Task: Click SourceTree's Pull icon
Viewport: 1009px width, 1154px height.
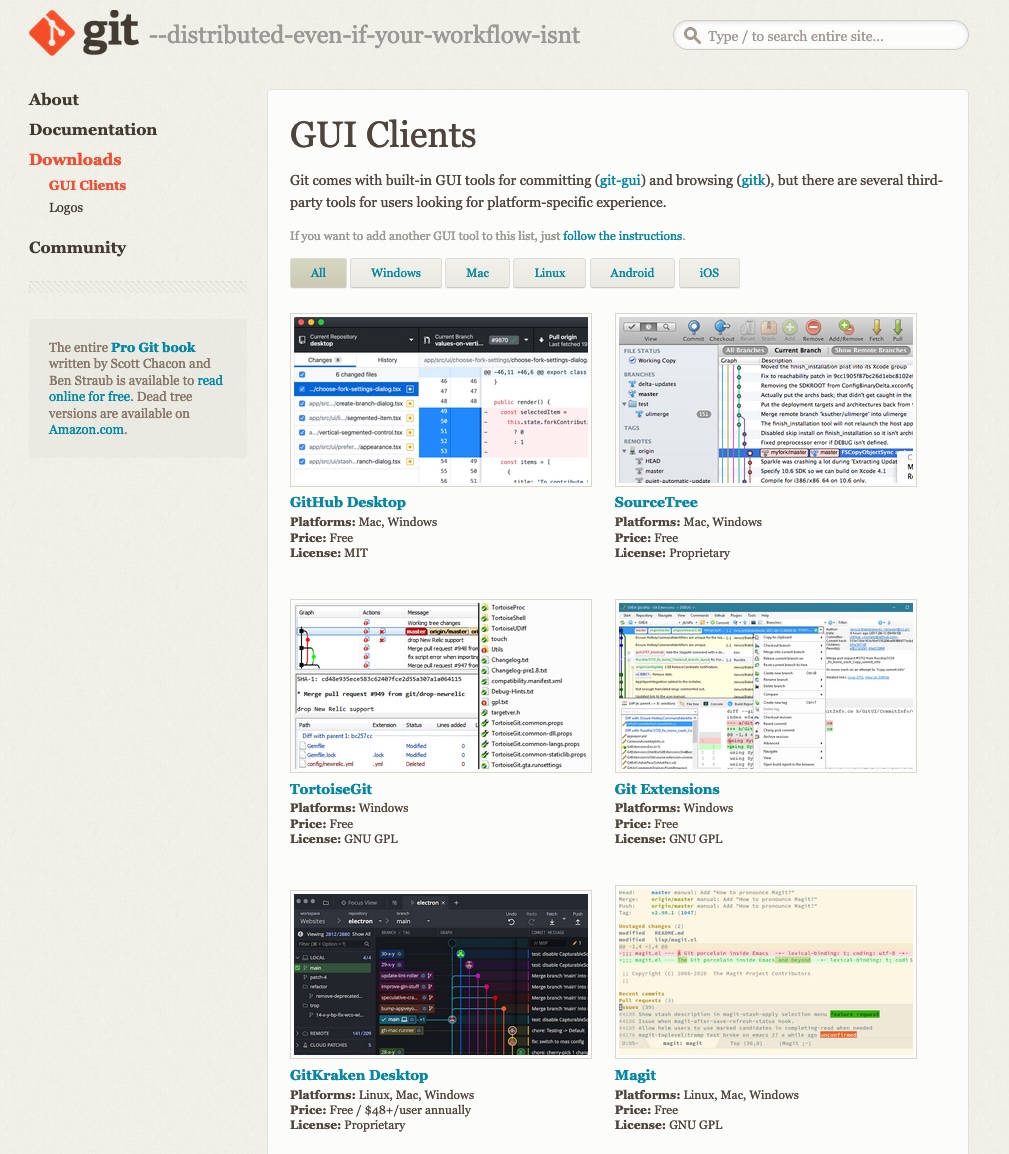Action: click(x=896, y=327)
